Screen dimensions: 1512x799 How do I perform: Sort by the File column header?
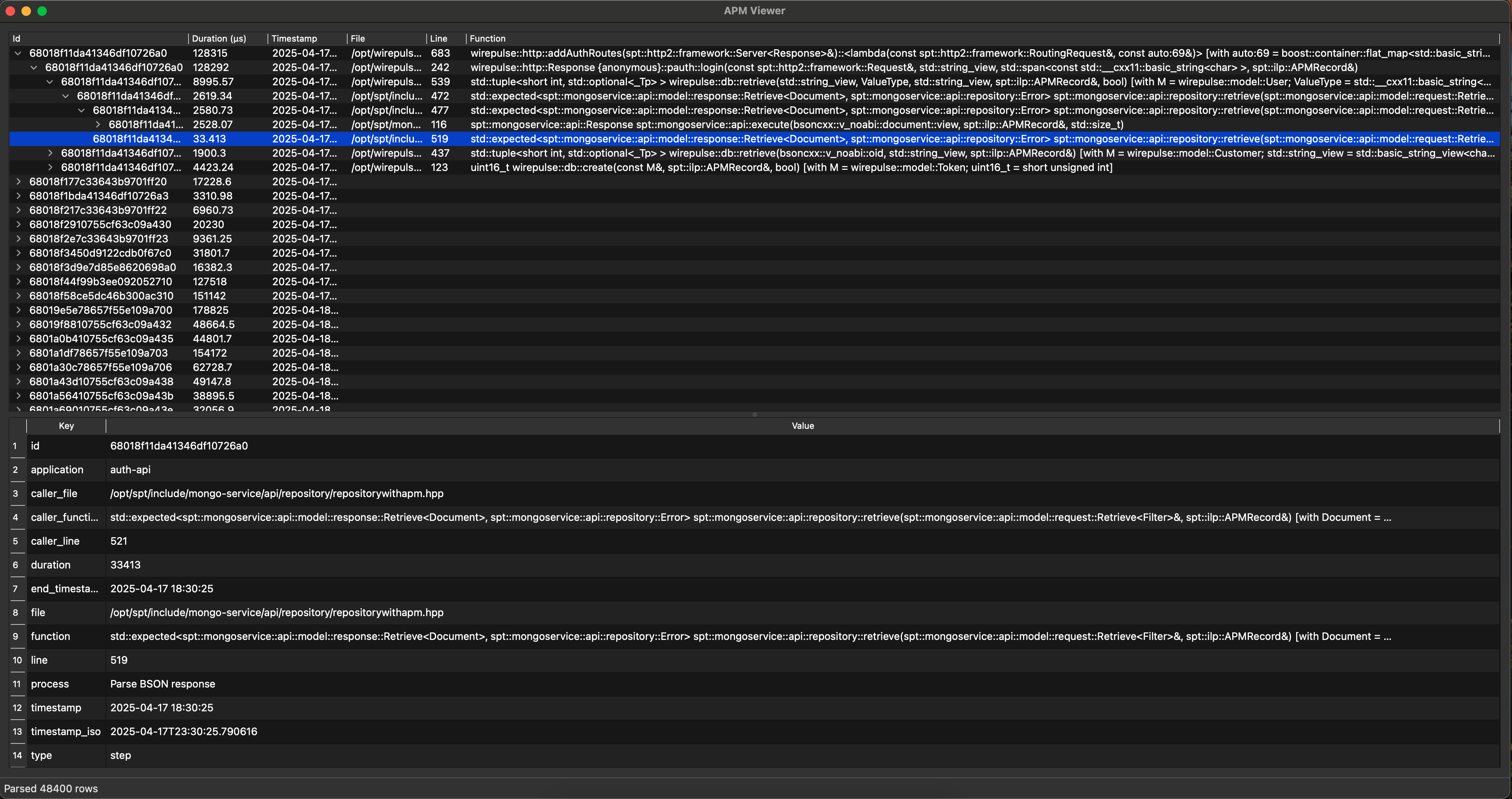pyautogui.click(x=386, y=39)
